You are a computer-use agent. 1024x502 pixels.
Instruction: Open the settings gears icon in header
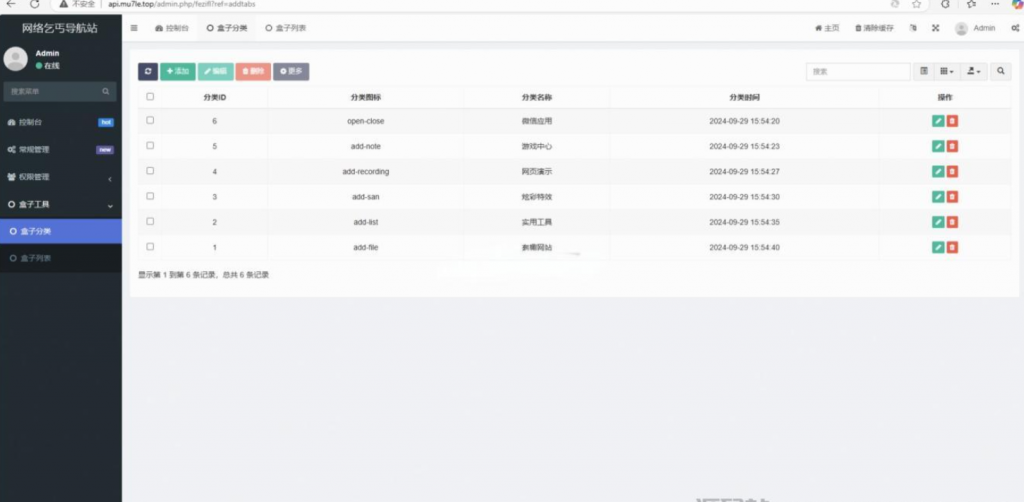point(1016,28)
